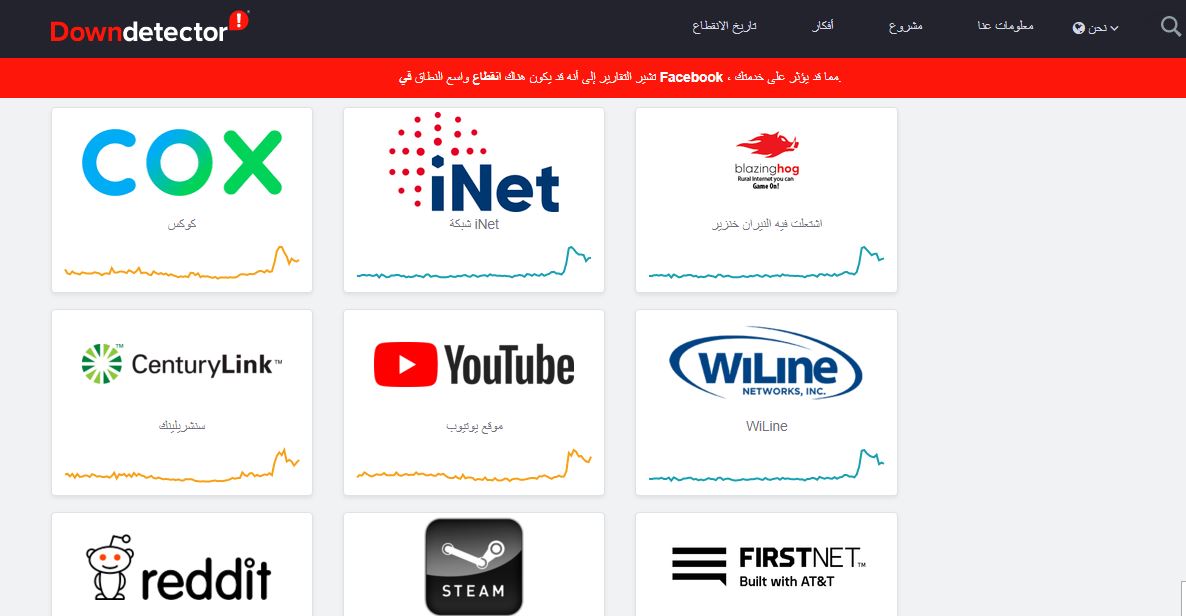
Task: Open the FirstNet AT&T logo card
Action: point(768,567)
